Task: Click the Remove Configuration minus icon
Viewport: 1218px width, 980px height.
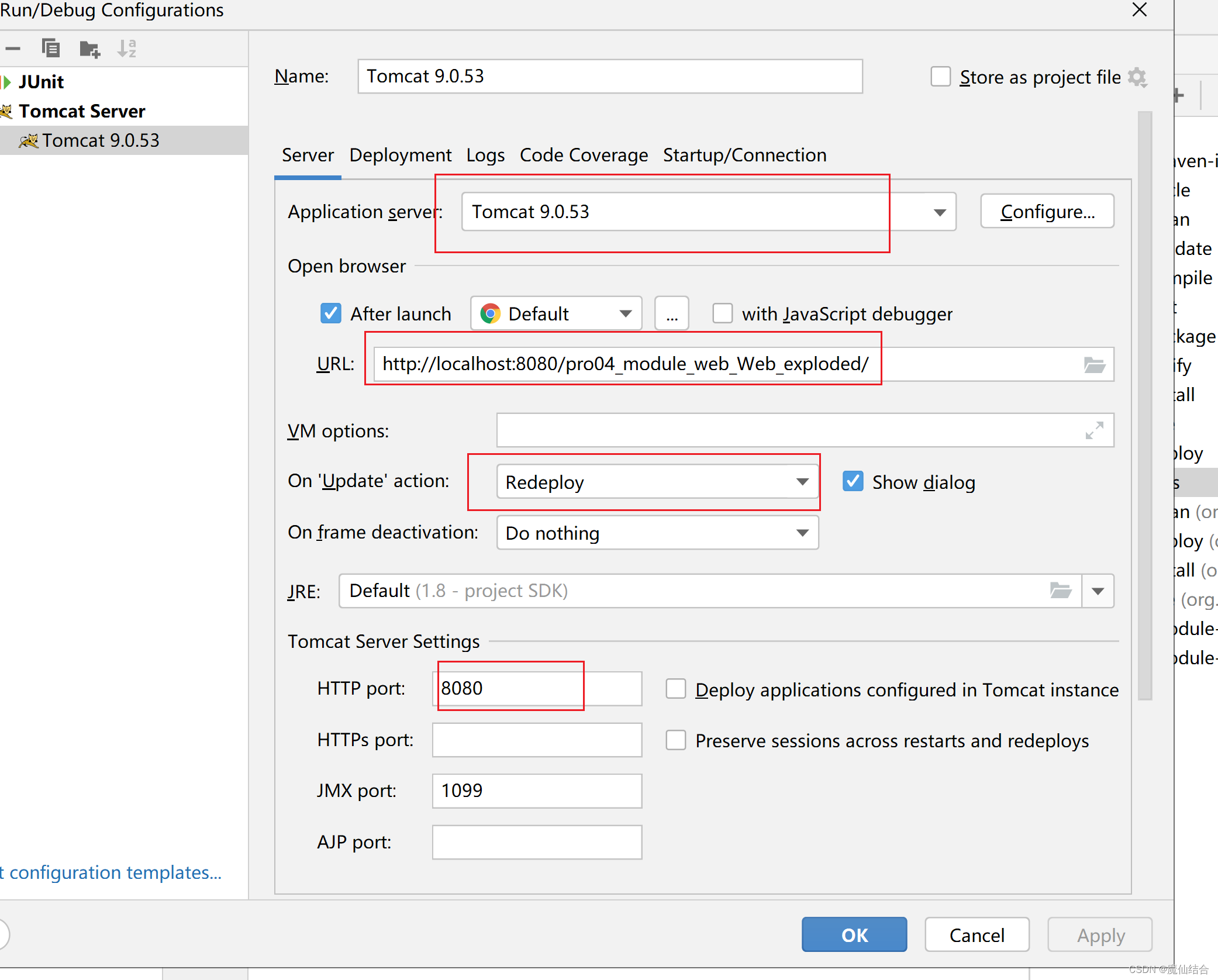Action: pyautogui.click(x=13, y=49)
